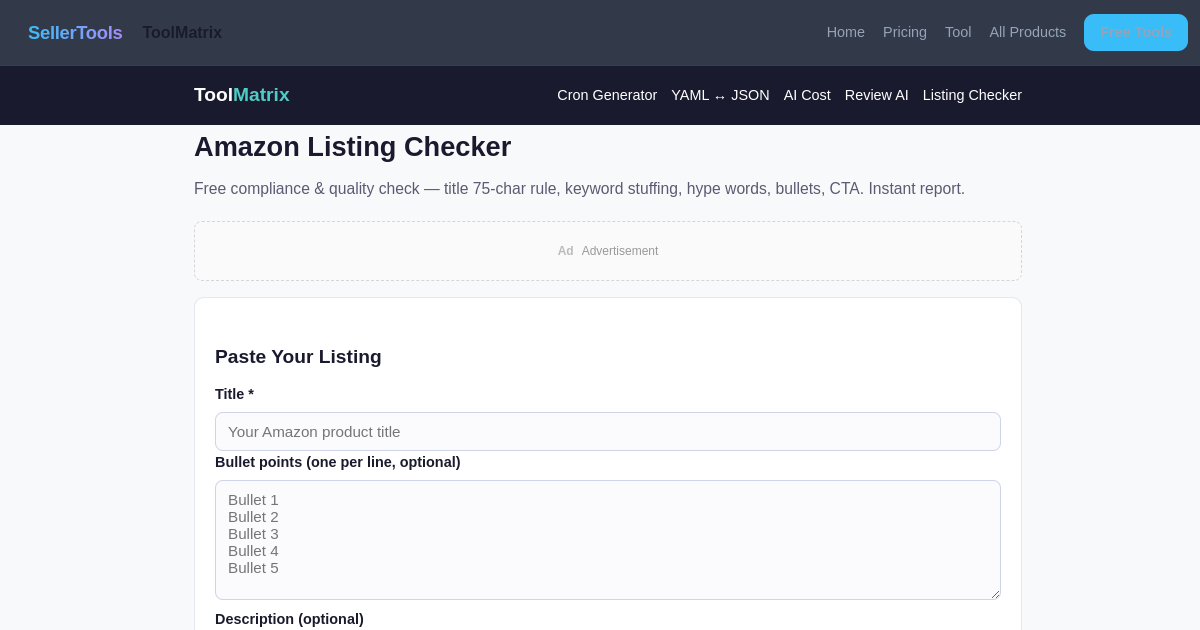
Task: Click the Free Tools button
Action: [x=1136, y=32]
